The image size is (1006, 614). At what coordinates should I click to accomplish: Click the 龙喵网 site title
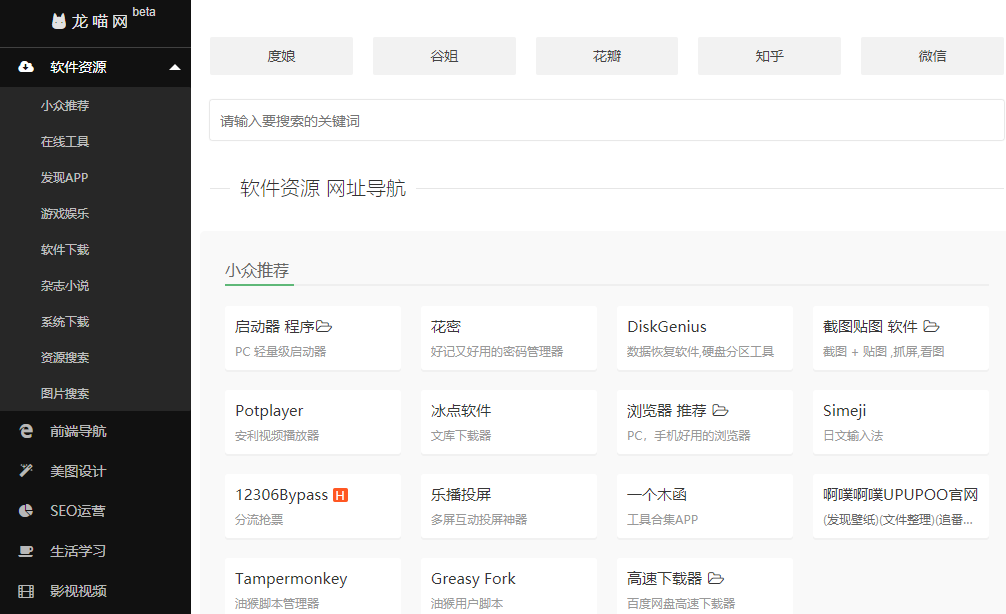click(x=99, y=21)
